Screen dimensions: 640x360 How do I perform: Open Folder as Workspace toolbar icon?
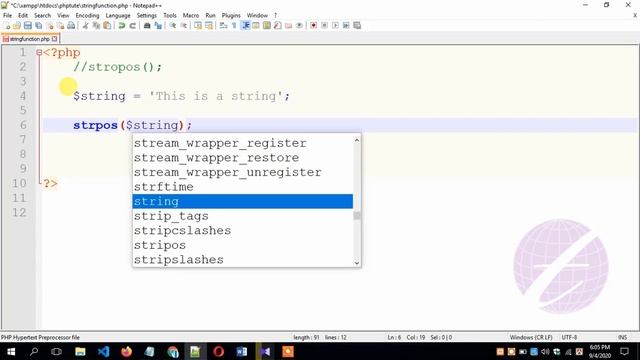pyautogui.click(x=289, y=26)
